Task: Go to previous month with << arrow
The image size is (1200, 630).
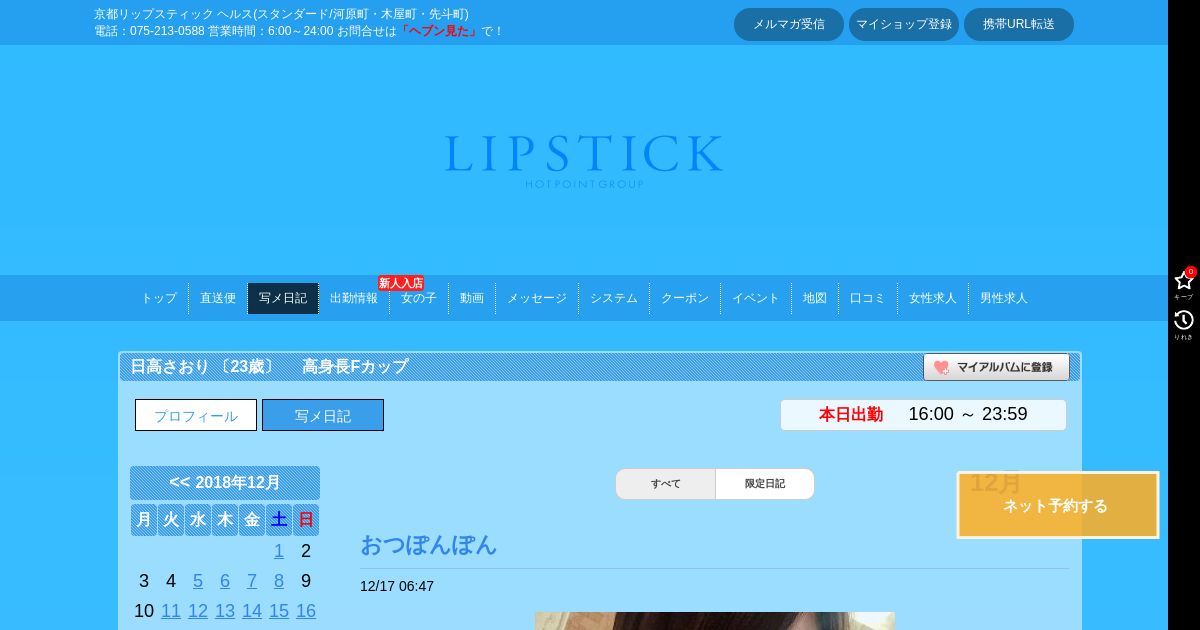Action: 179,482
